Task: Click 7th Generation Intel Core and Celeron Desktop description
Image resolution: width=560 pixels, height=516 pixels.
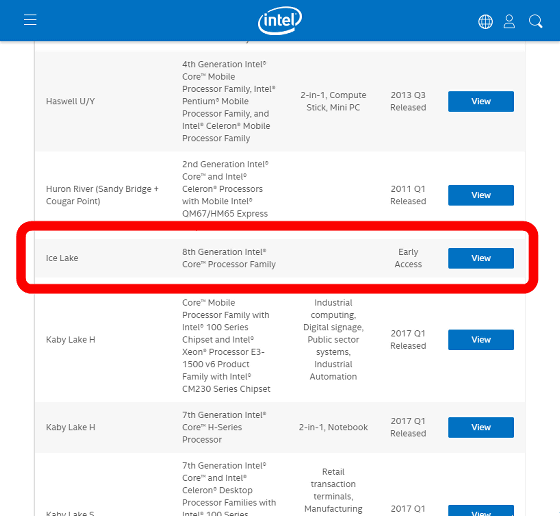Action: pyautogui.click(x=229, y=489)
